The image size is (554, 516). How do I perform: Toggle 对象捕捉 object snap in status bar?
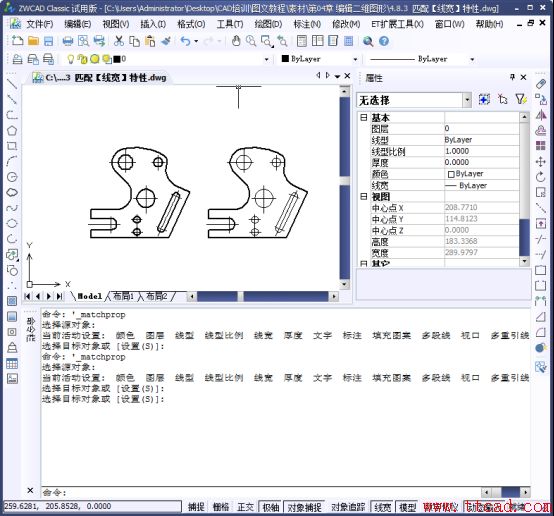pyautogui.click(x=304, y=507)
